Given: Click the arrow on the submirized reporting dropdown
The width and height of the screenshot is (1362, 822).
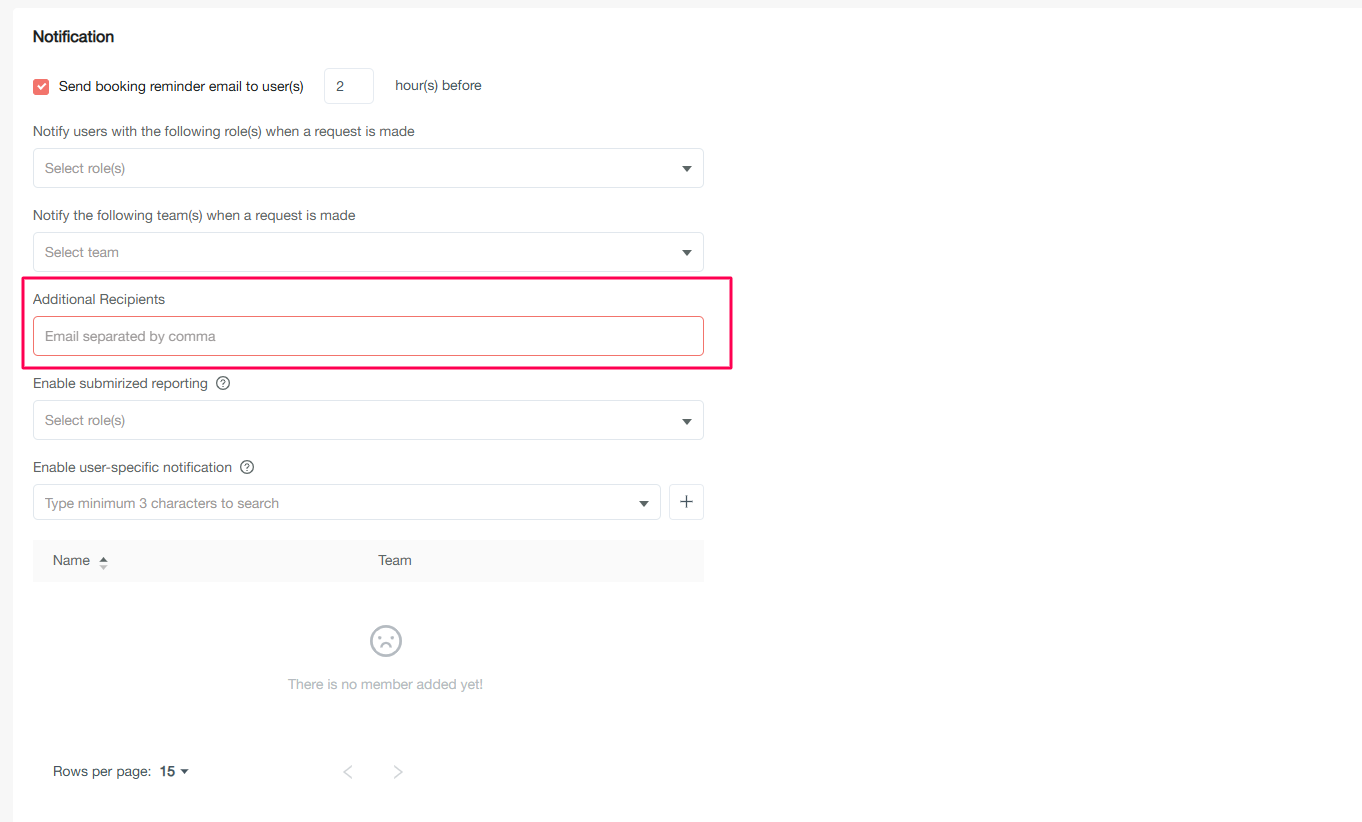Looking at the screenshot, I should pyautogui.click(x=686, y=421).
